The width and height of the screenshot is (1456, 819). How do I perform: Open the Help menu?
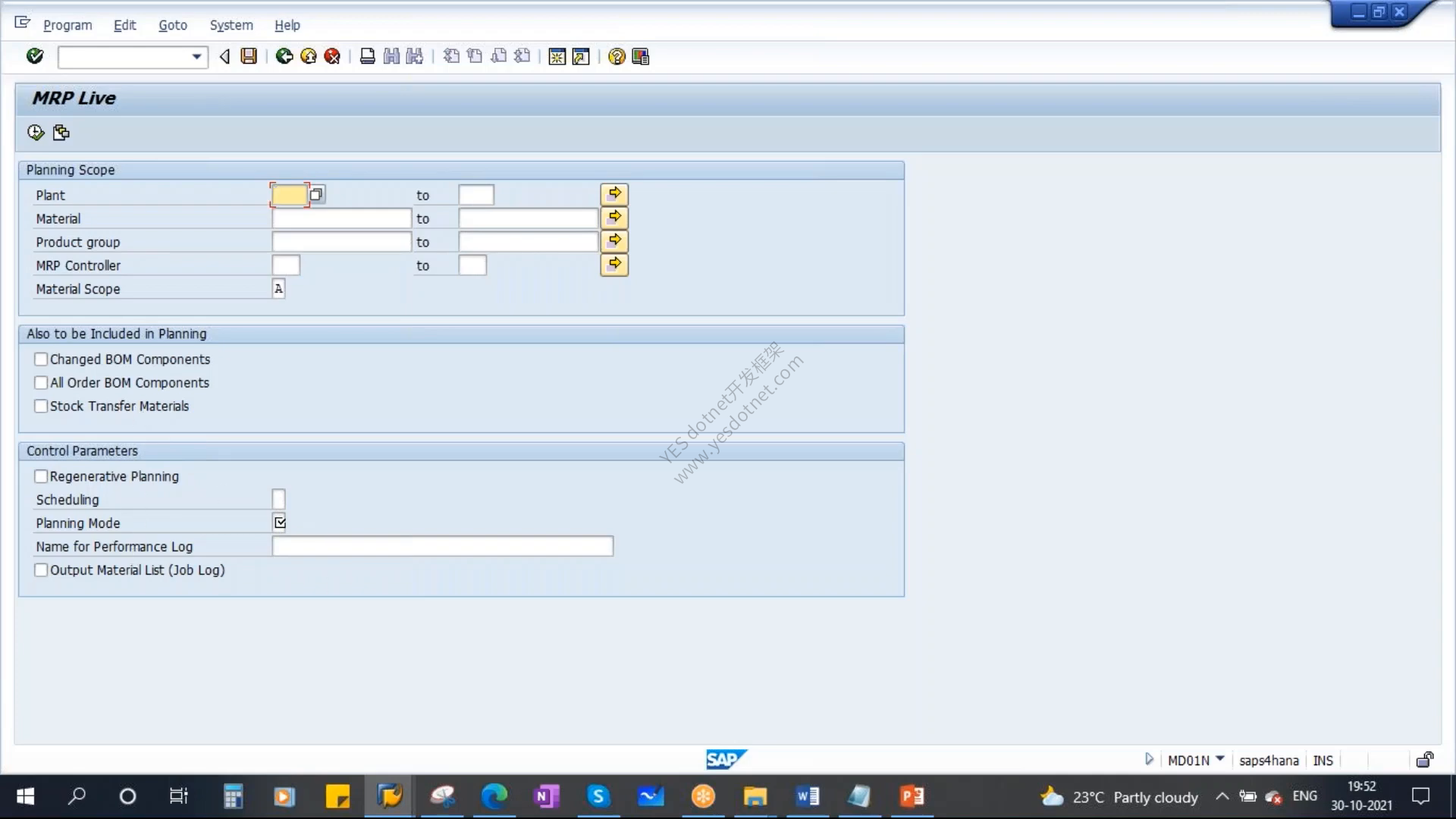click(x=287, y=25)
